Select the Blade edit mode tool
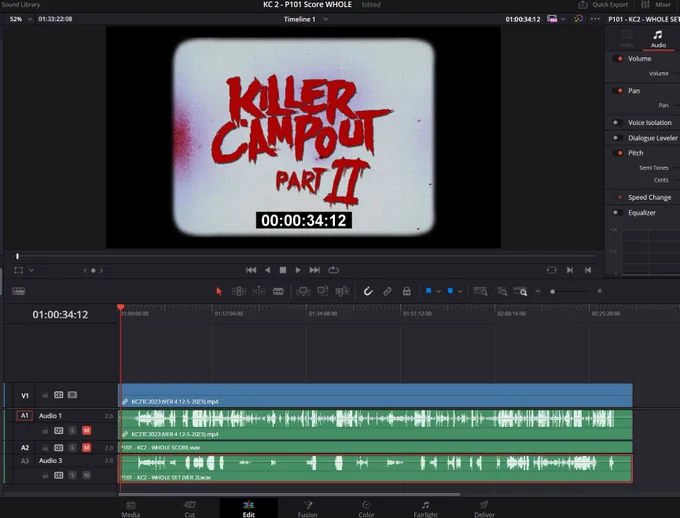 (x=278, y=292)
